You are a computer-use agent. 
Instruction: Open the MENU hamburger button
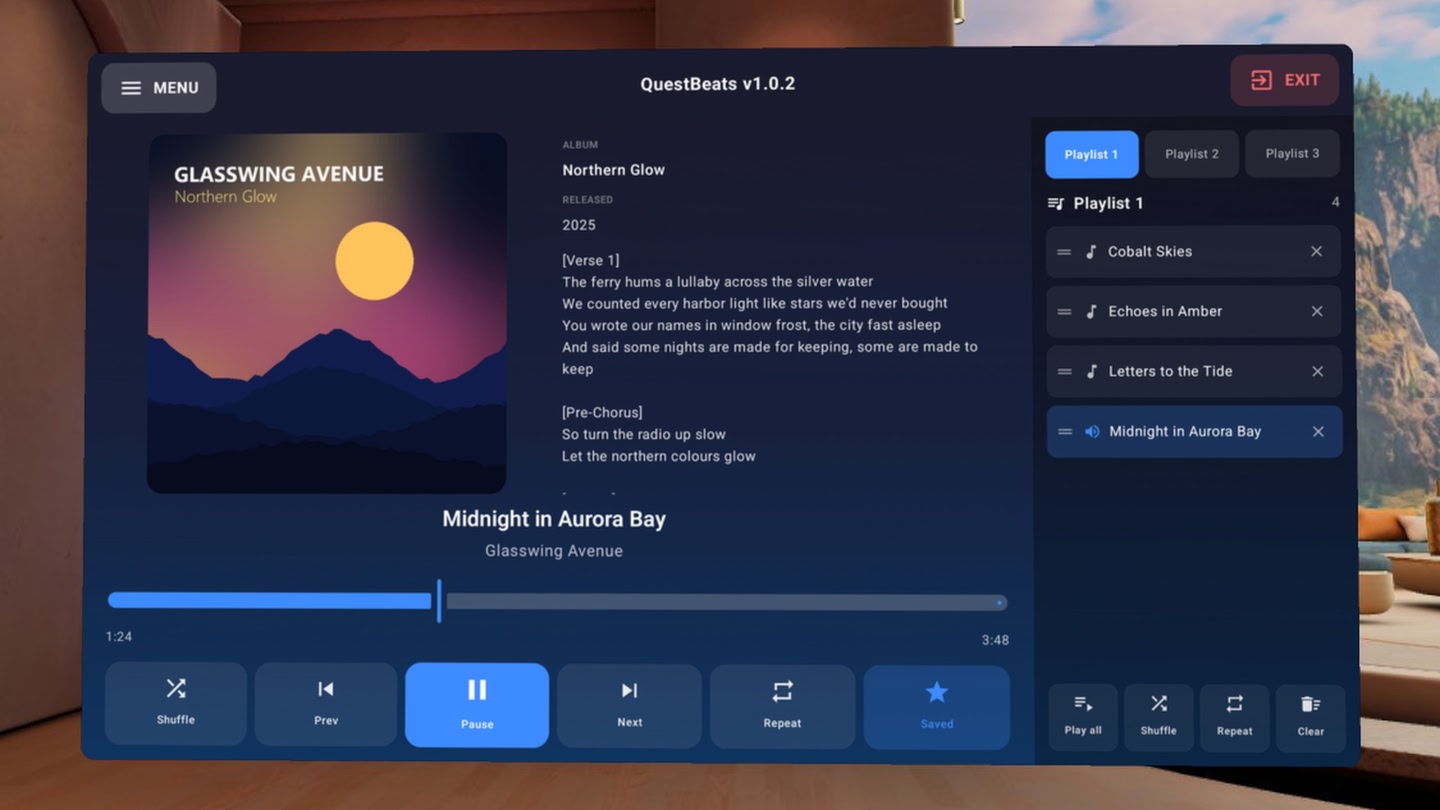(x=159, y=88)
